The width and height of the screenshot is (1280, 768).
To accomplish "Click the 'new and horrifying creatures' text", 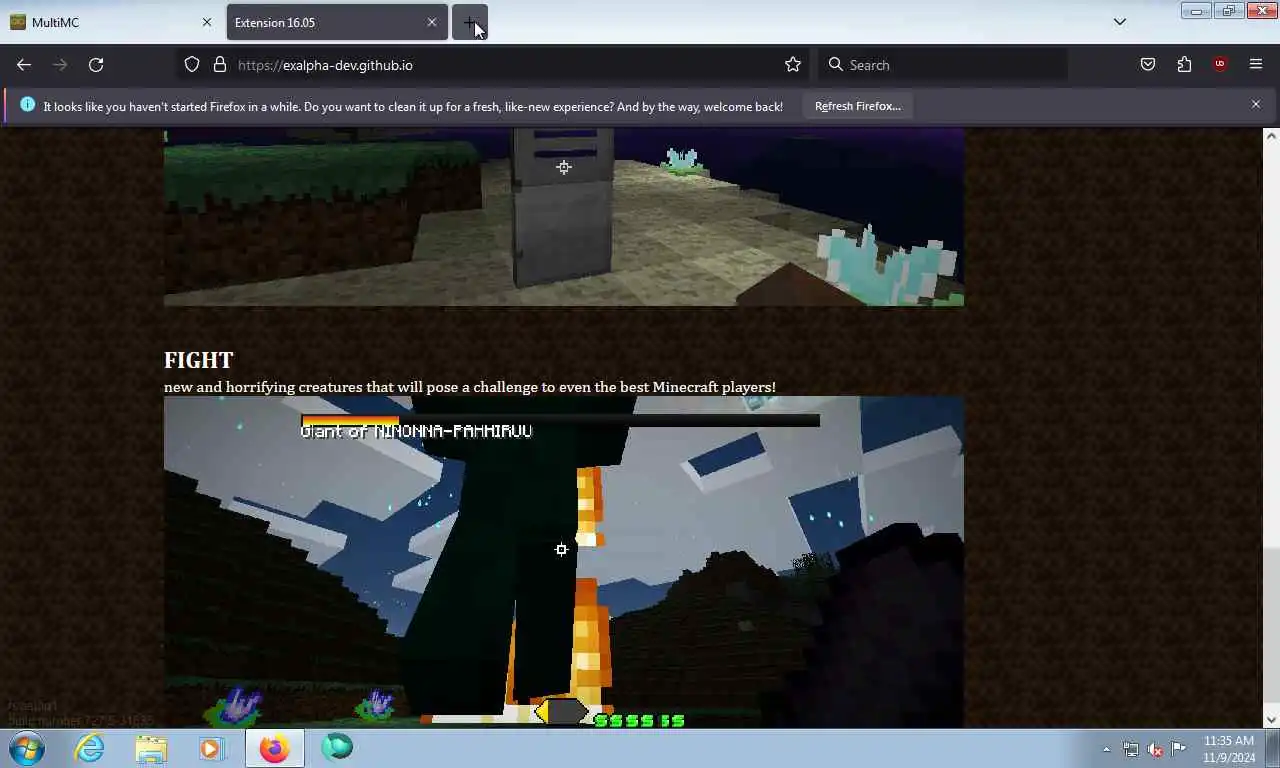I will (x=470, y=387).
